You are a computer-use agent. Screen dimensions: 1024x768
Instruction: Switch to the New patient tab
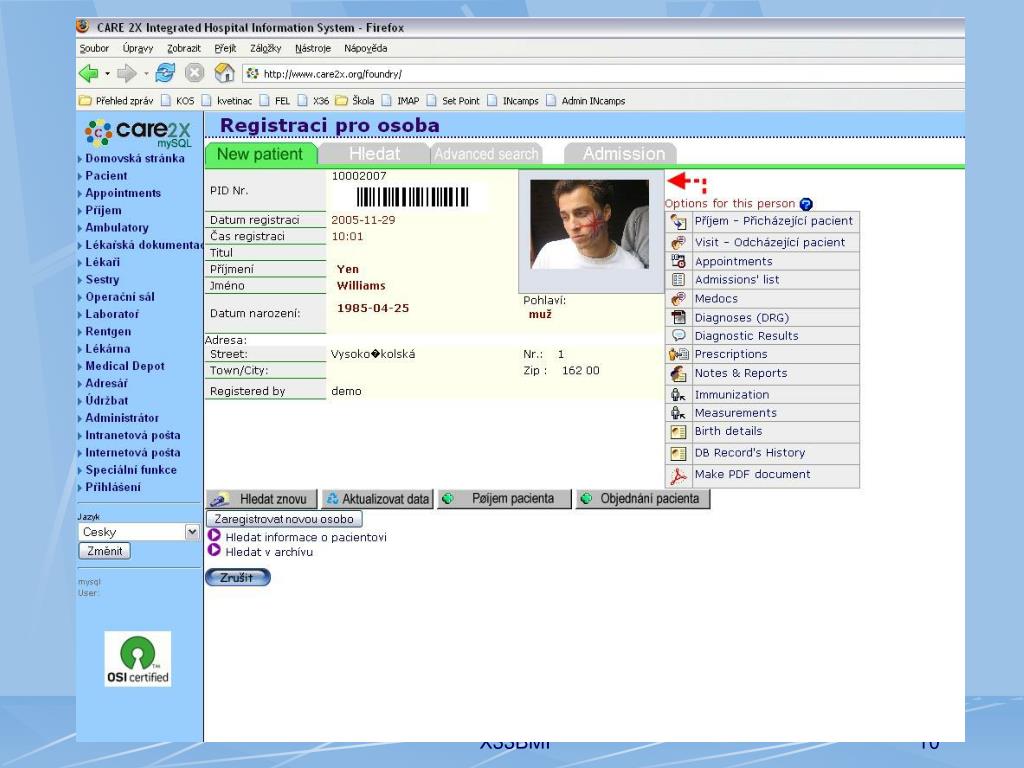point(261,154)
